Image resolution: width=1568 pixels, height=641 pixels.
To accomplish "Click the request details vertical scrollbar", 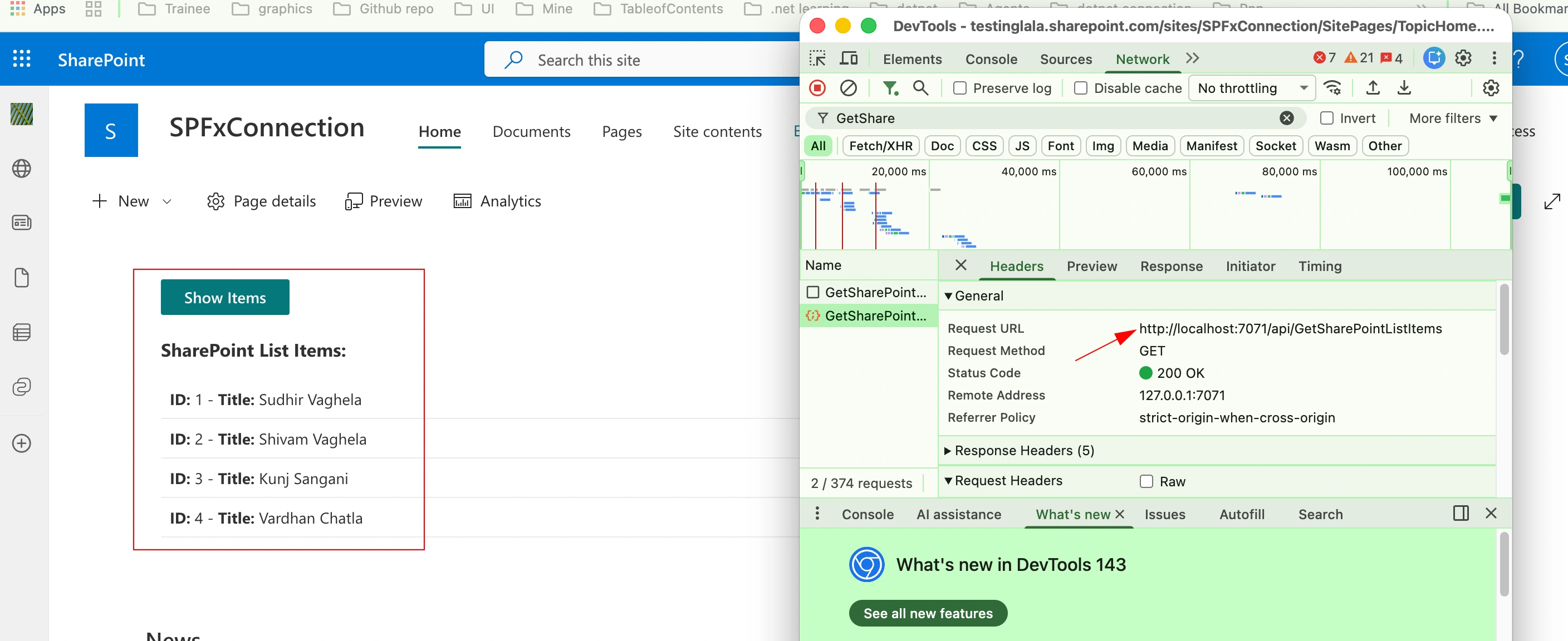I will pyautogui.click(x=1504, y=319).
